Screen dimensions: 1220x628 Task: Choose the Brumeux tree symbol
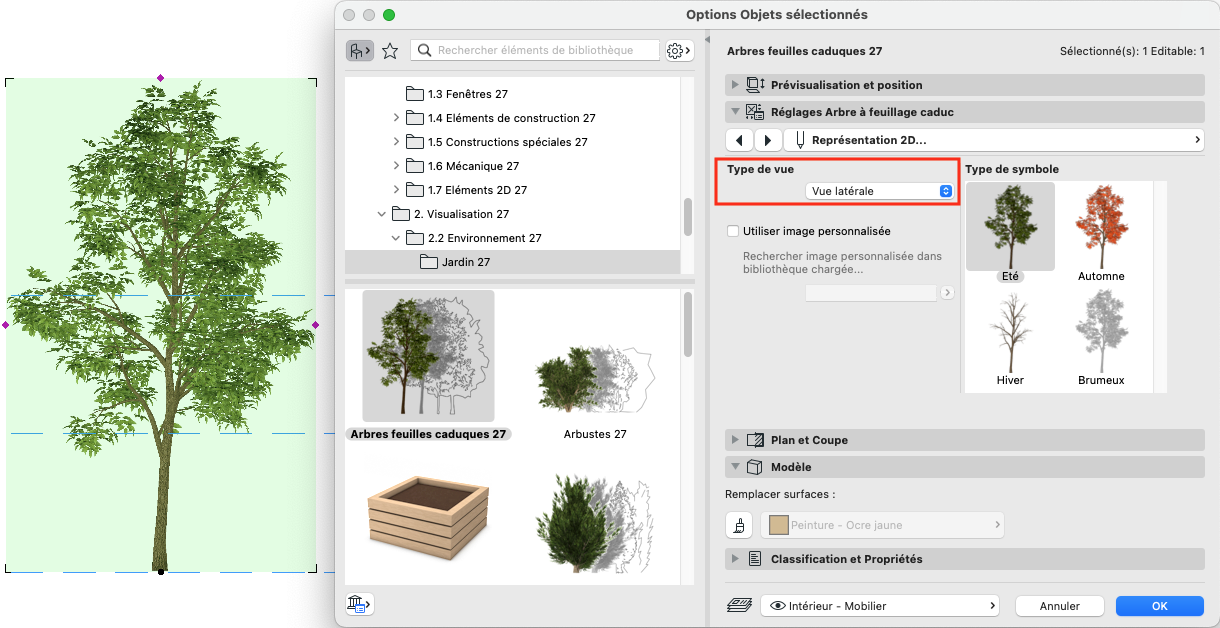pos(1101,338)
